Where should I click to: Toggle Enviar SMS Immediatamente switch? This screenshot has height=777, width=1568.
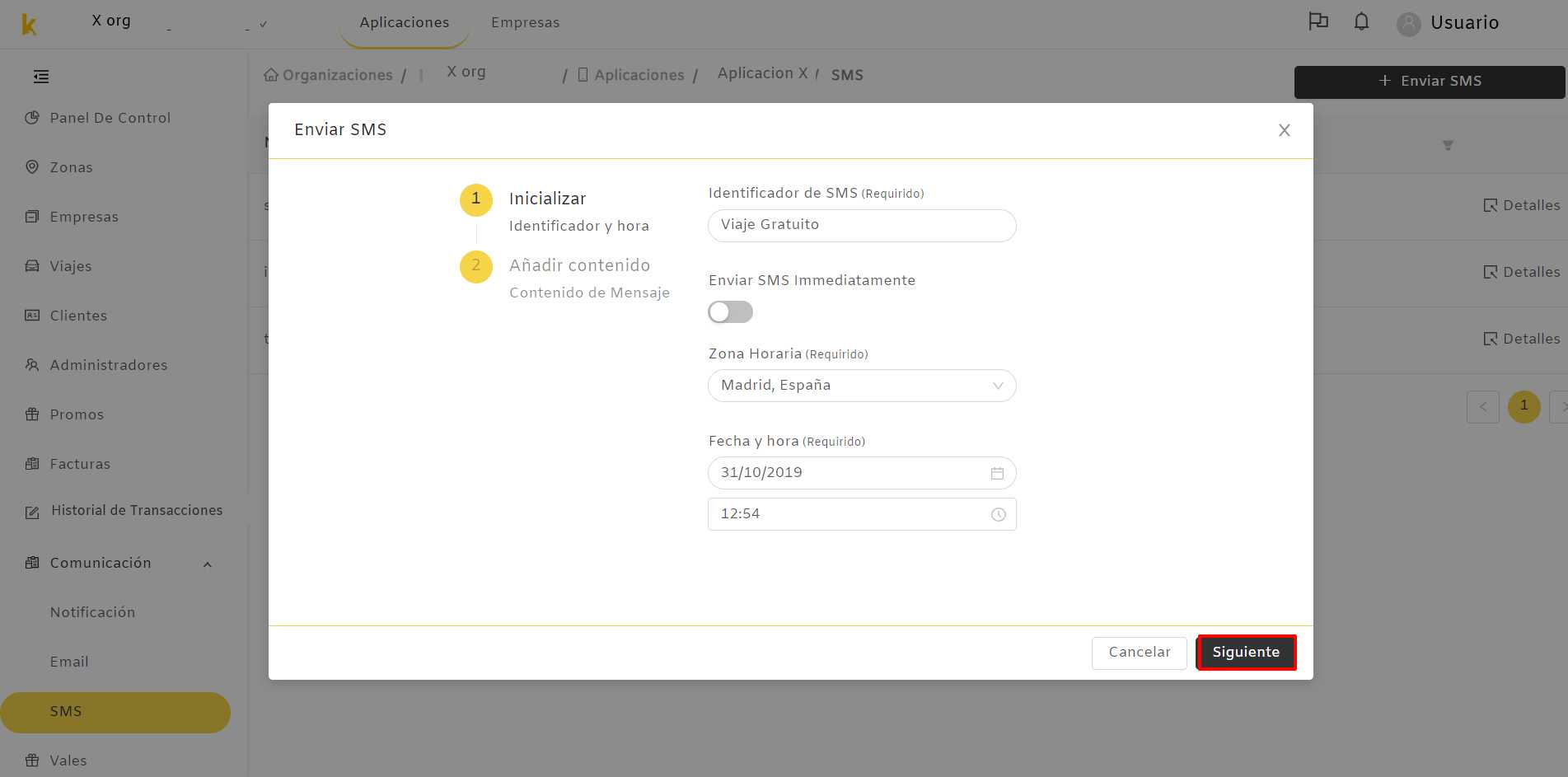click(x=730, y=312)
